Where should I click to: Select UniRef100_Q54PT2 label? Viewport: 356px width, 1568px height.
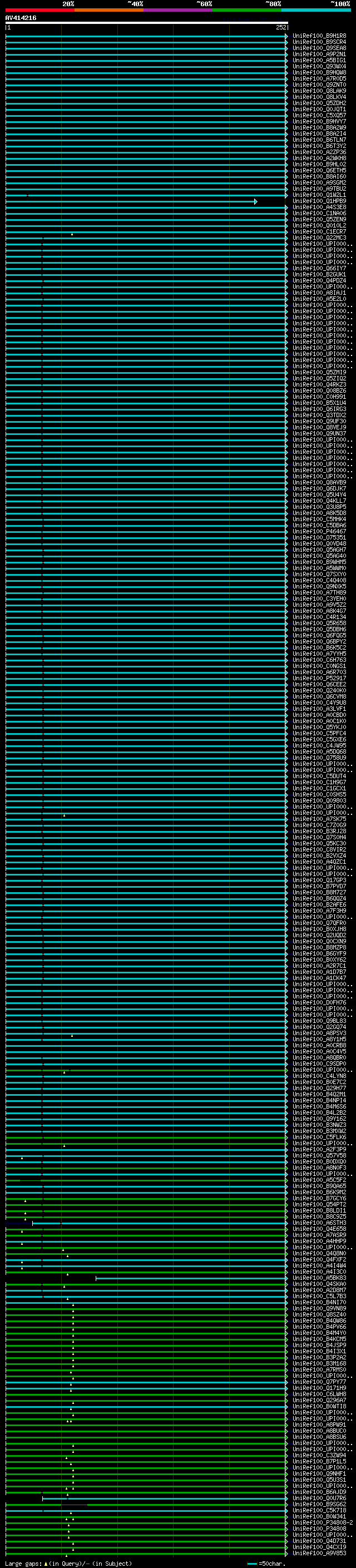tap(319, 1204)
